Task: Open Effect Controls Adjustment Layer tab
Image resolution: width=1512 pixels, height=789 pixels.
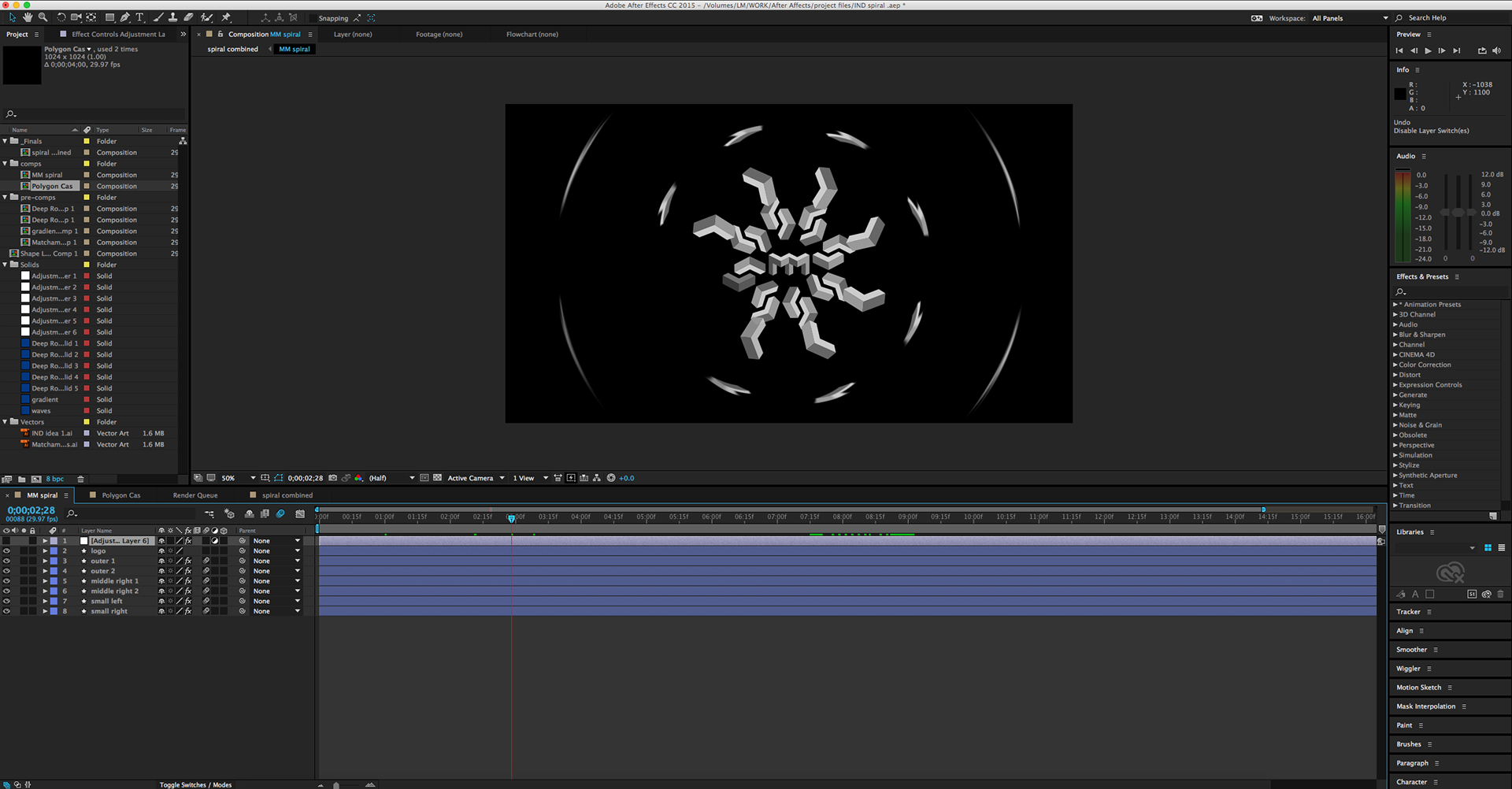Action: [118, 35]
